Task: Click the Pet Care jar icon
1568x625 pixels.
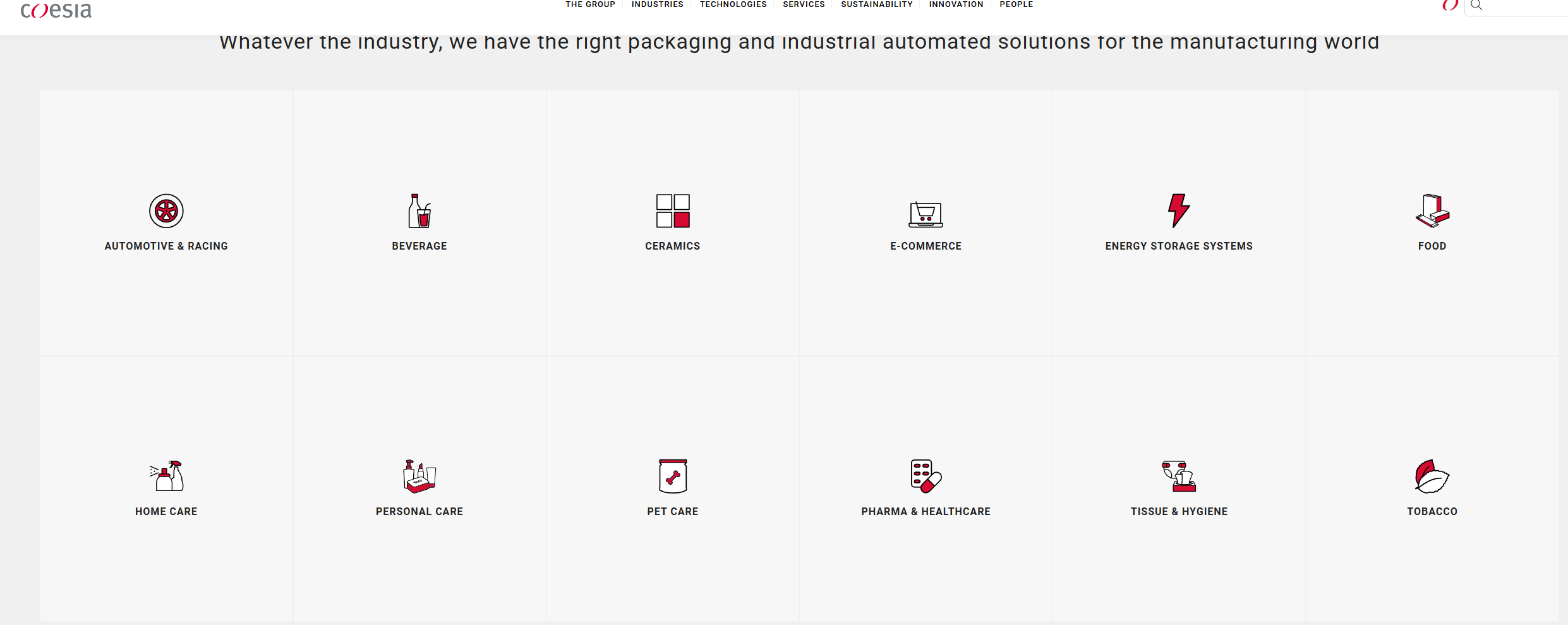Action: point(672,476)
